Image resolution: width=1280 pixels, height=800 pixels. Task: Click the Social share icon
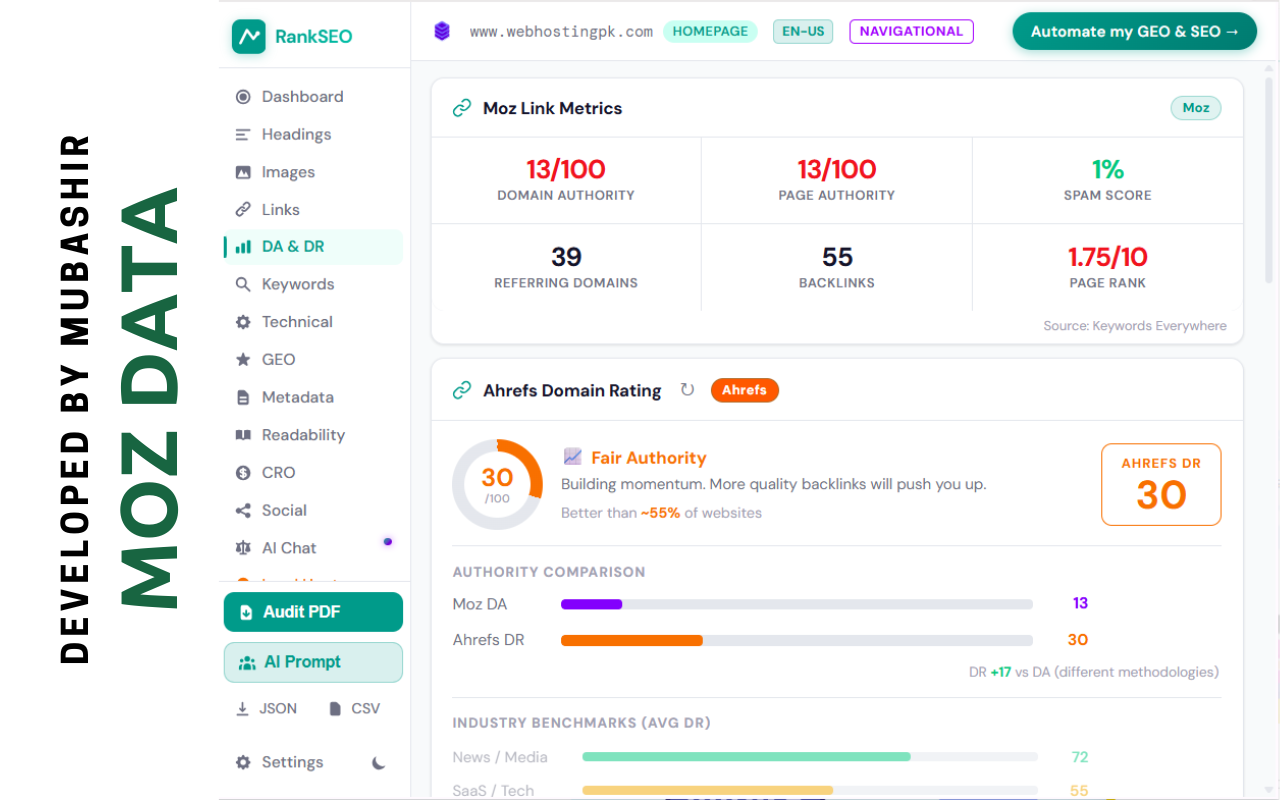pyautogui.click(x=243, y=511)
